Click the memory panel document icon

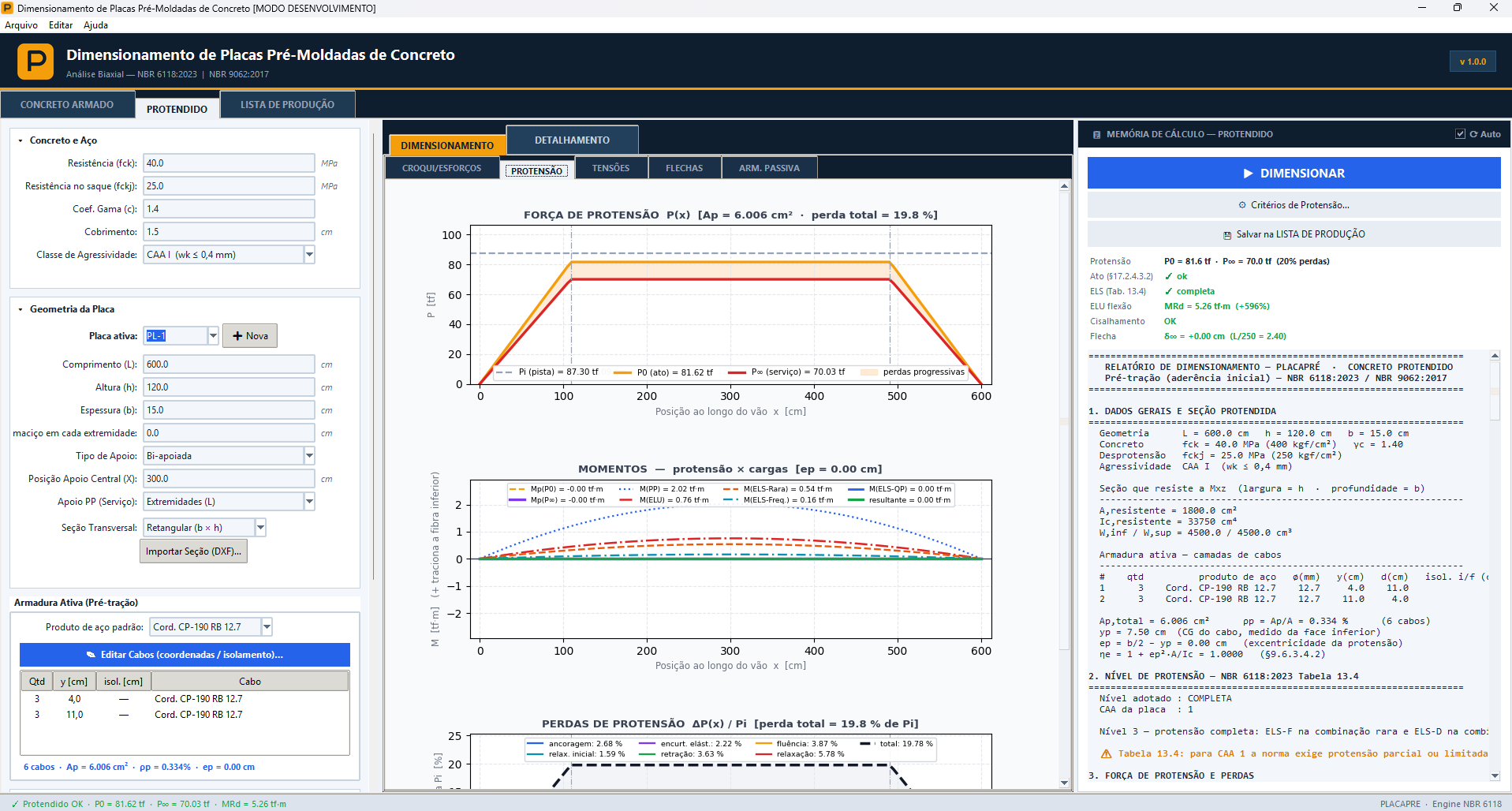[x=1096, y=135]
